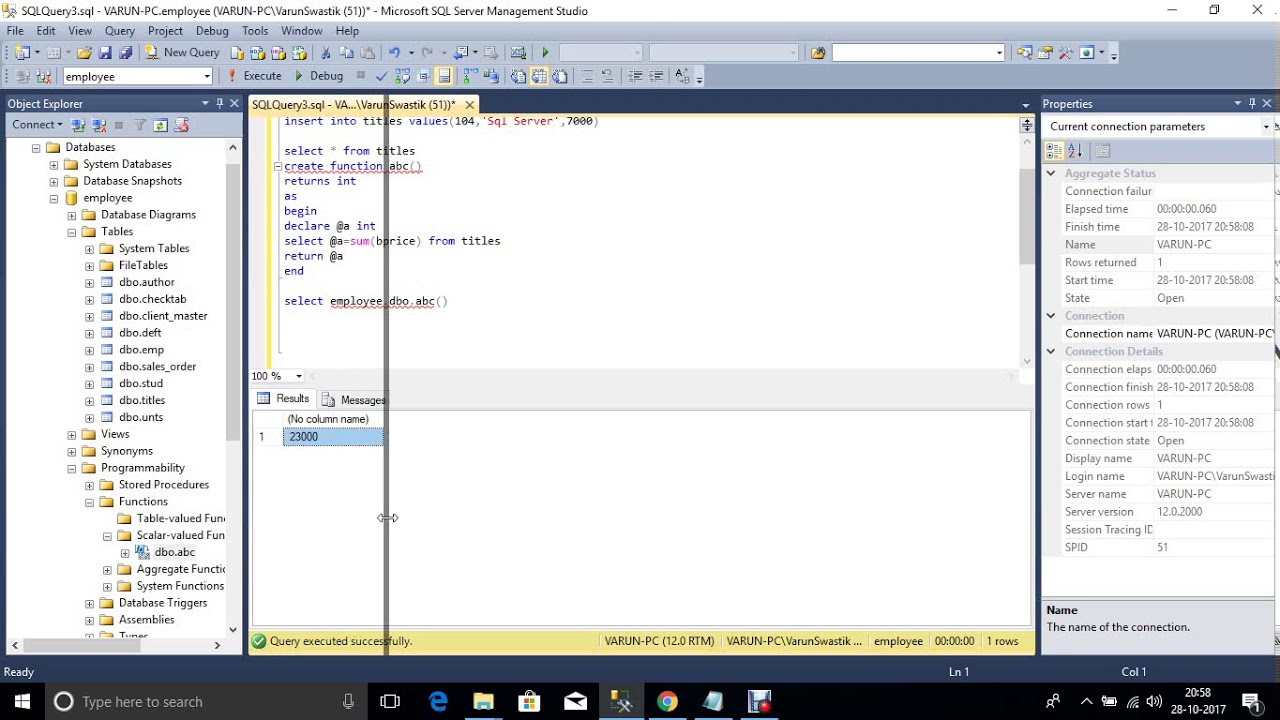Screen dimensions: 1280x720
Task: Click the 23000 result cell
Action: coord(333,437)
